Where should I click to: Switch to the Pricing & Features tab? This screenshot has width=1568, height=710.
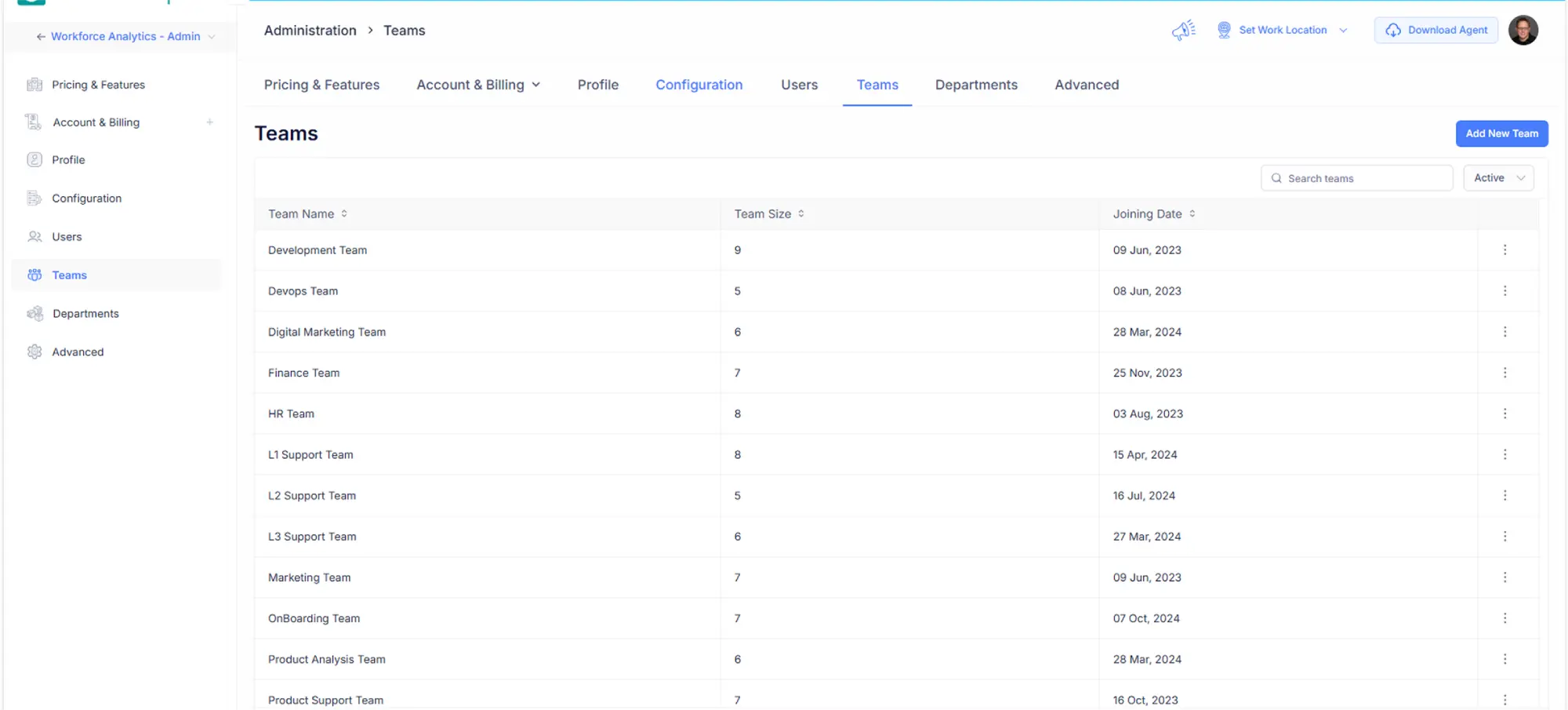pyautogui.click(x=321, y=85)
